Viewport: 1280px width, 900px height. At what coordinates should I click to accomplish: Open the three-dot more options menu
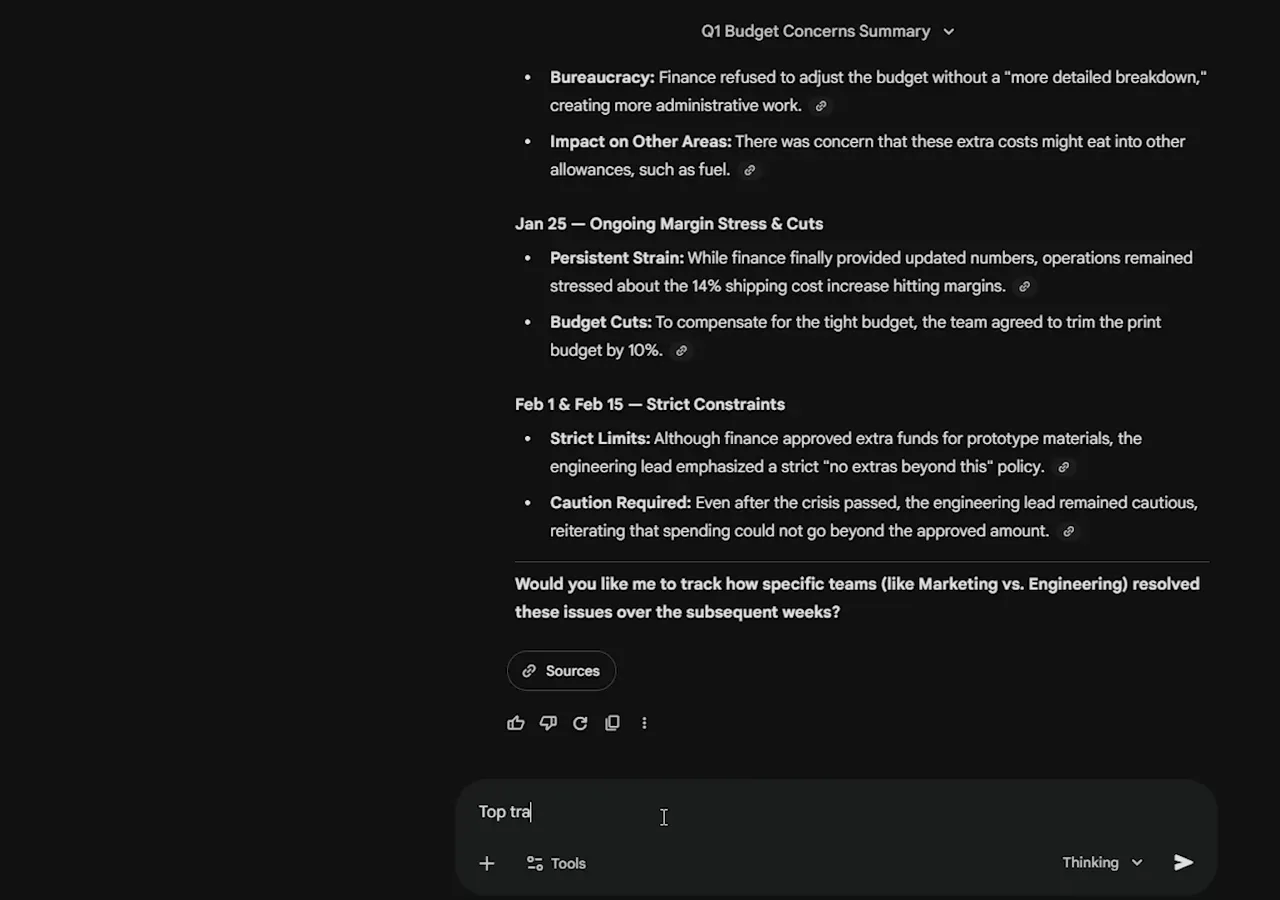(644, 723)
